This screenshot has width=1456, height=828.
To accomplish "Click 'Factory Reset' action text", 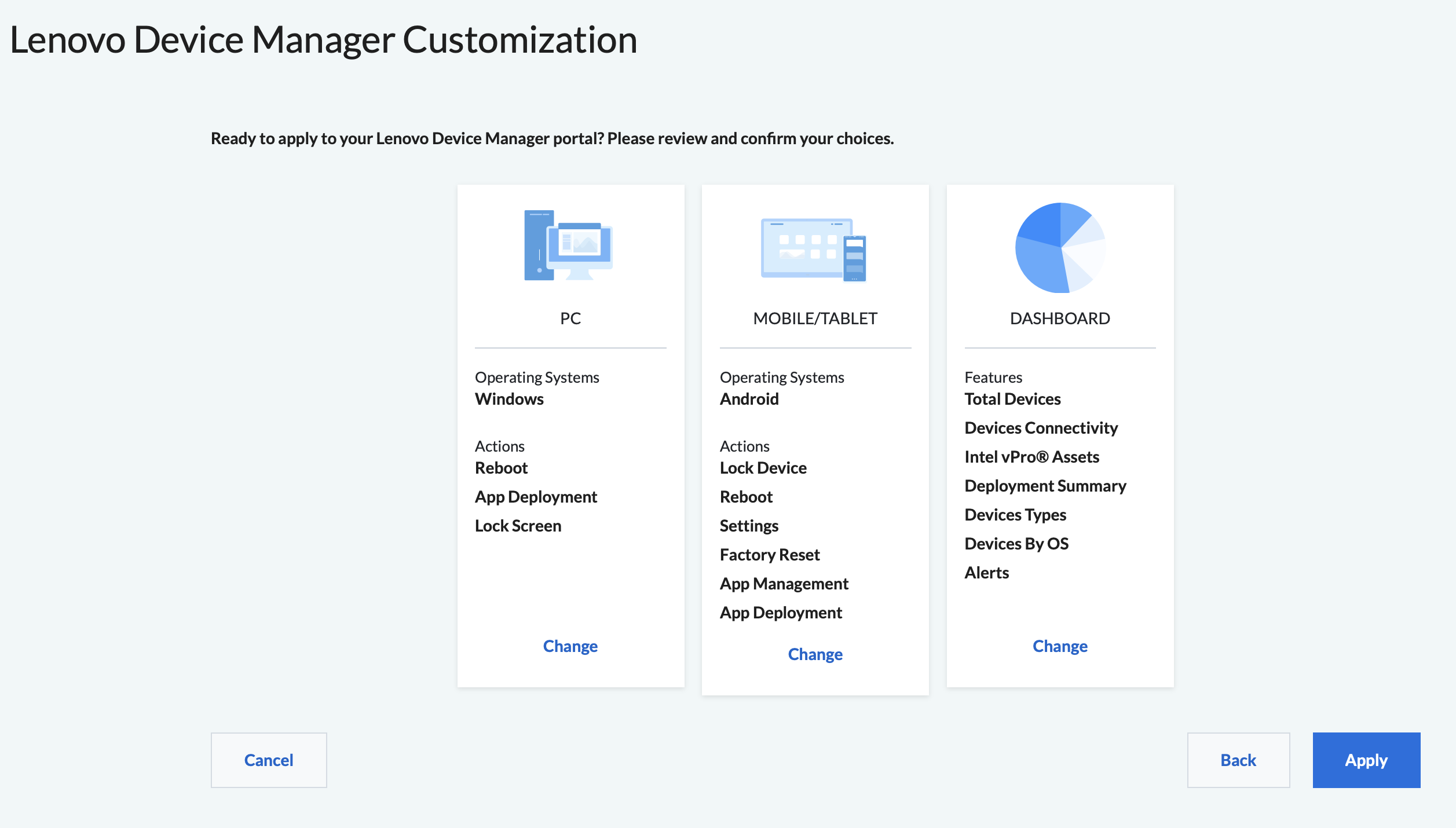I will point(769,555).
